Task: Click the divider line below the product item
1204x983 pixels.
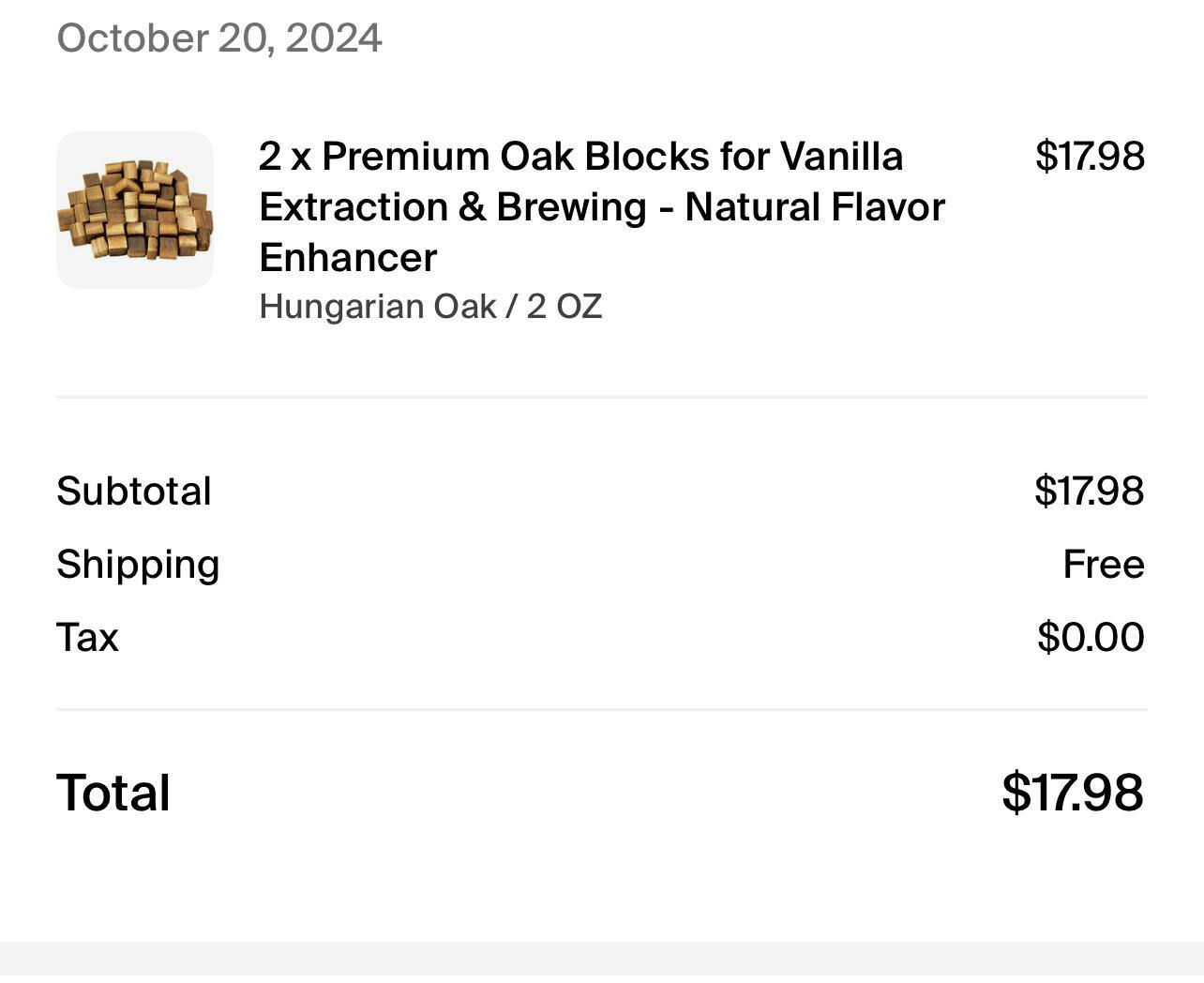Action: (x=602, y=397)
